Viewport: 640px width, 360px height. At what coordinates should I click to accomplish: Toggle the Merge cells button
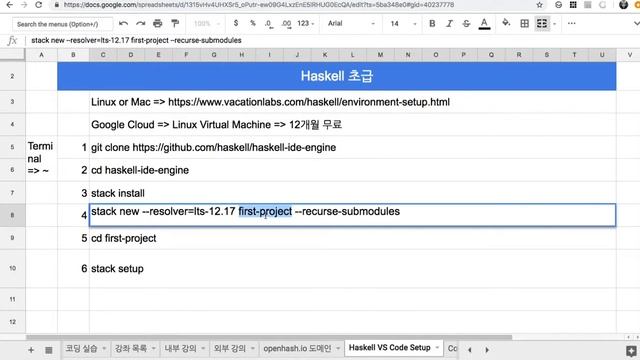pos(542,24)
